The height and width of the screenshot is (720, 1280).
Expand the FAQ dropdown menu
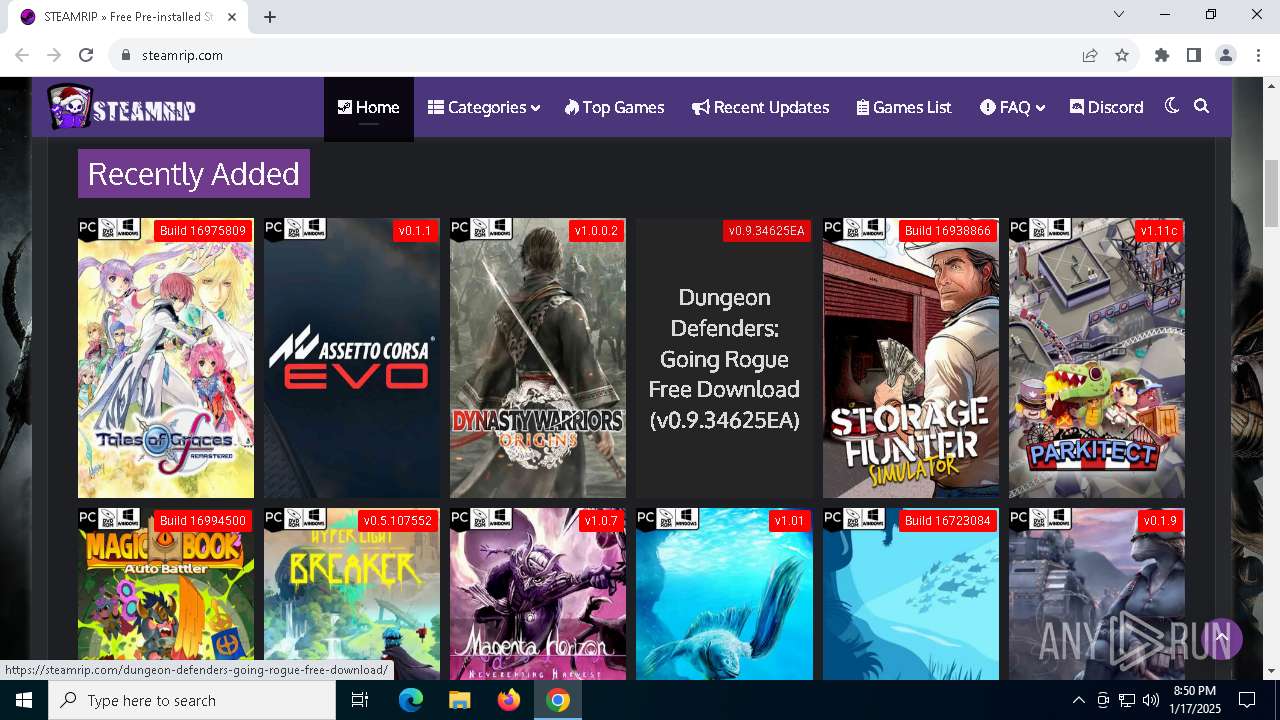click(x=1012, y=107)
